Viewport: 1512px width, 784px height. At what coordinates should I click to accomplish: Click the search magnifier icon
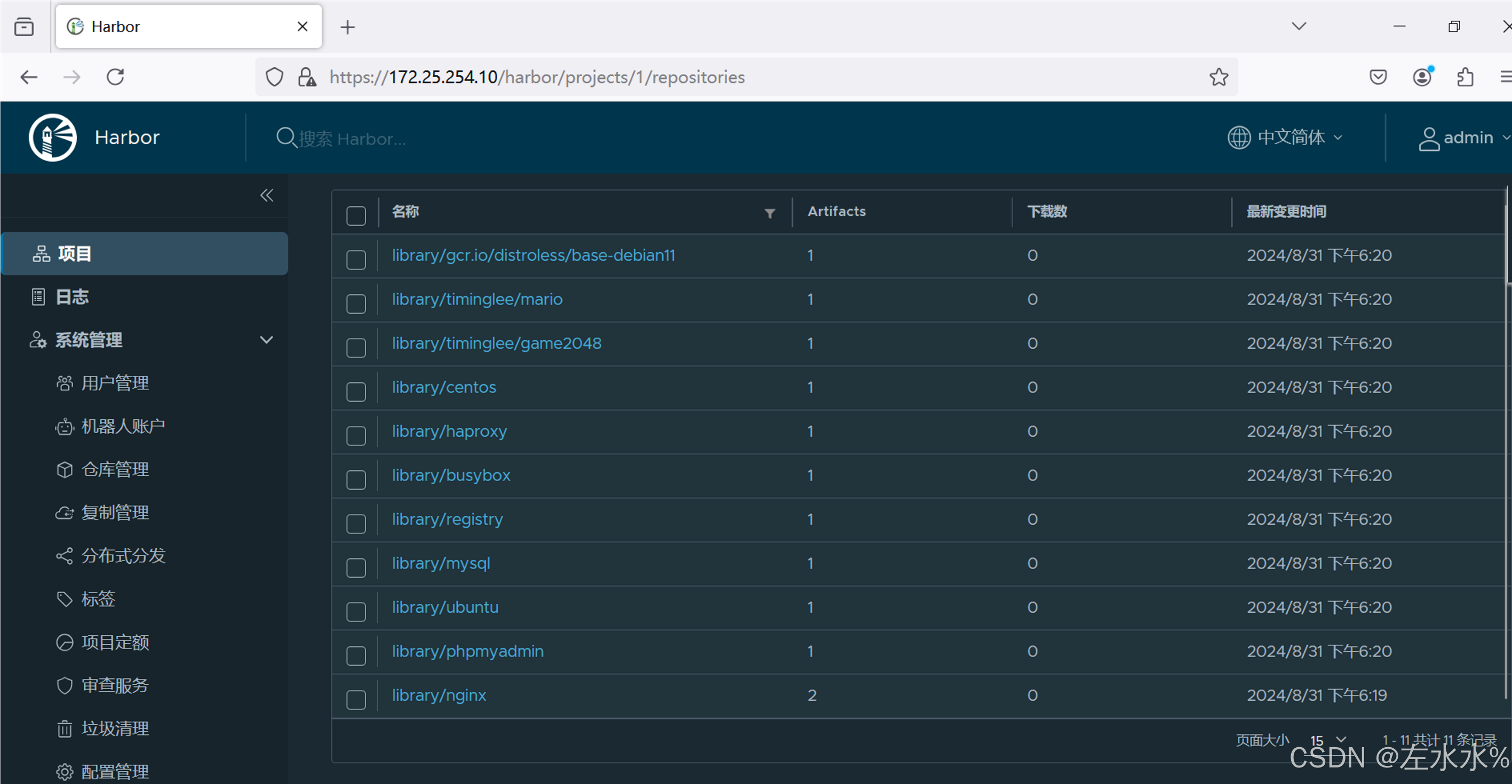(286, 138)
